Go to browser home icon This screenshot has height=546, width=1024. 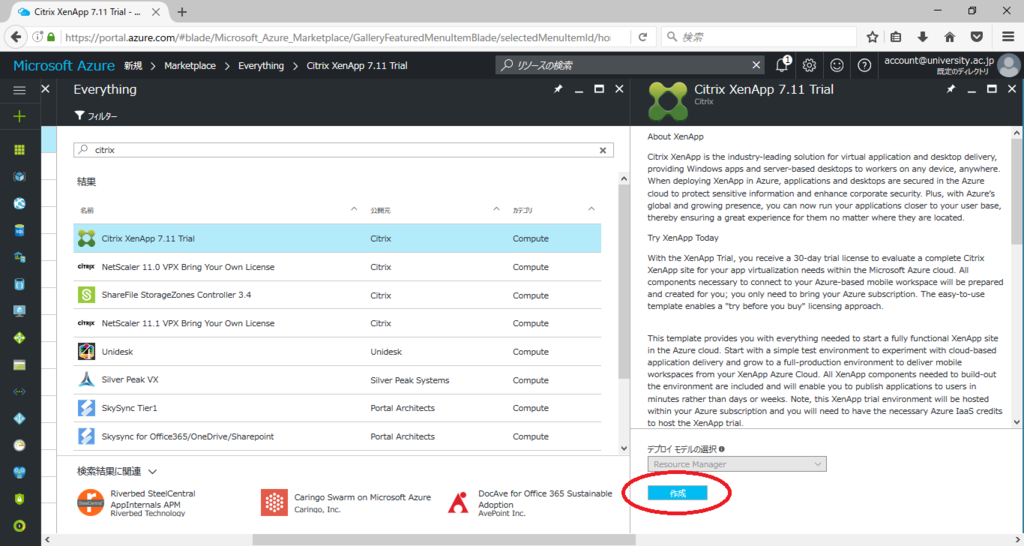click(950, 37)
